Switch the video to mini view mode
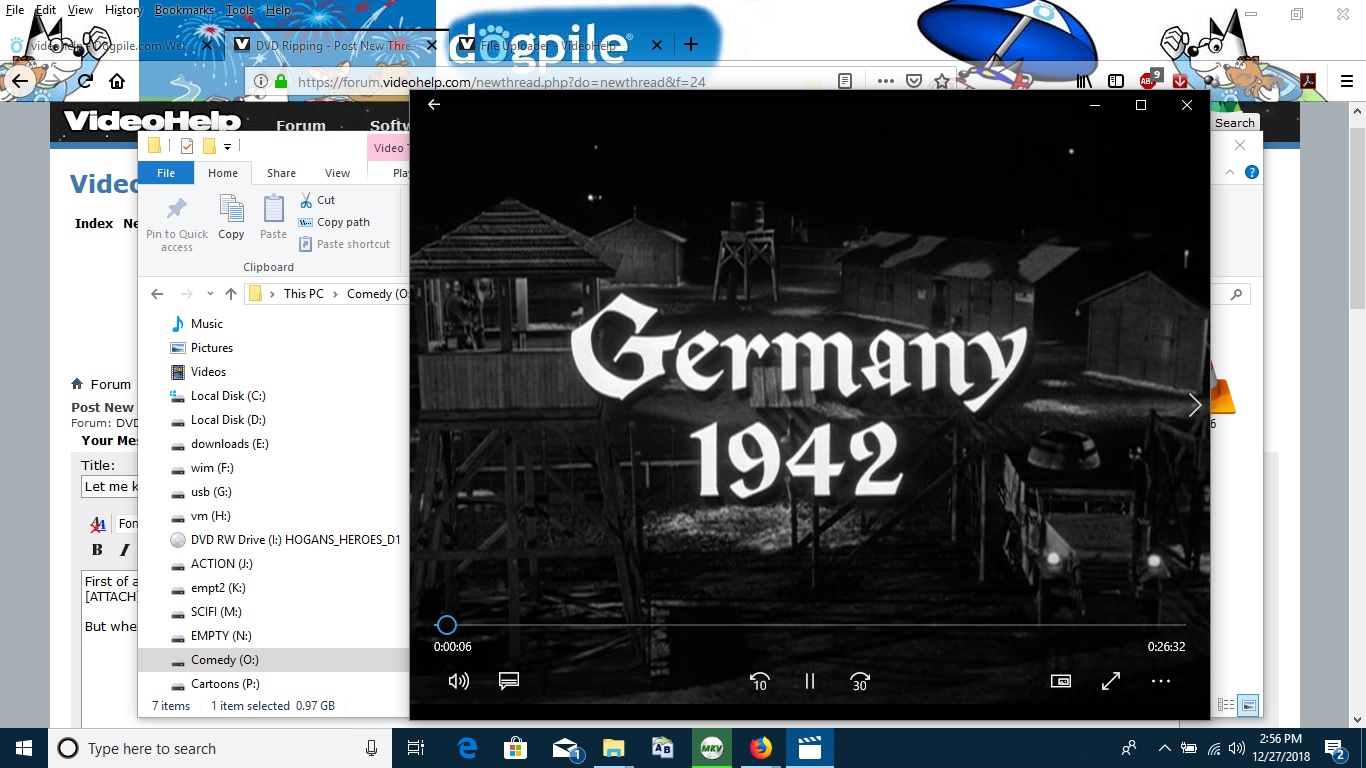 click(x=1061, y=681)
